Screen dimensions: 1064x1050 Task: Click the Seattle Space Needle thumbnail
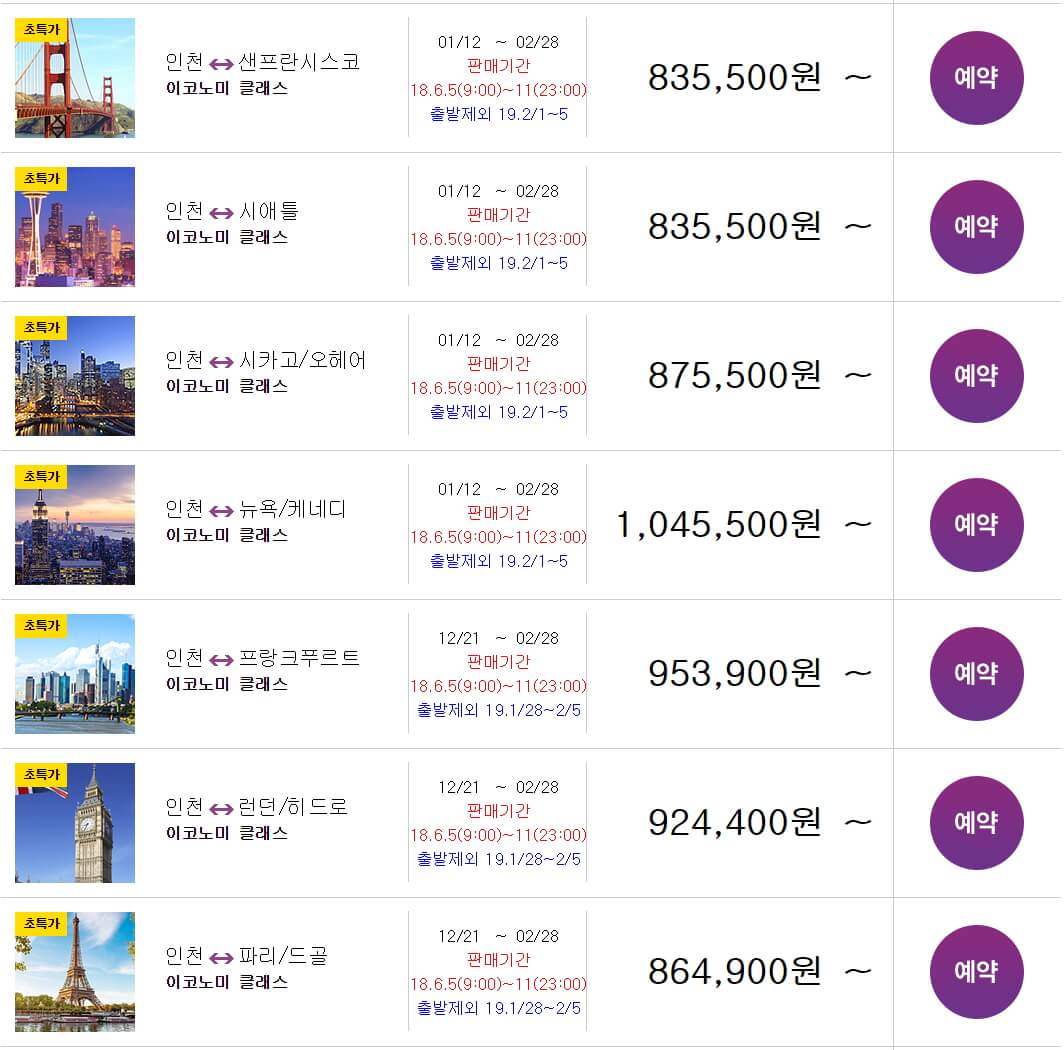pyautogui.click(x=75, y=227)
